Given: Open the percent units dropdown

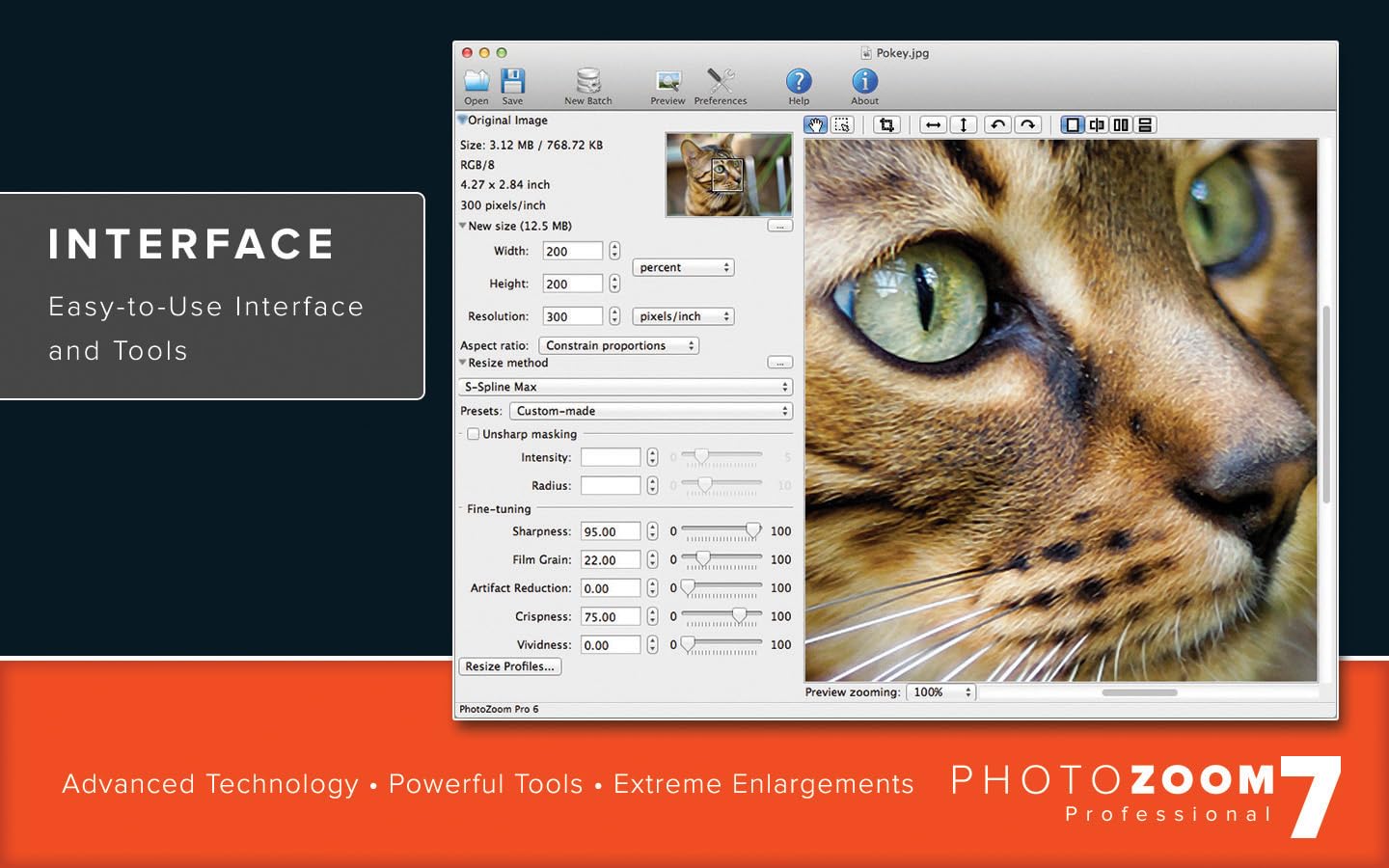Looking at the screenshot, I should pyautogui.click(x=683, y=267).
